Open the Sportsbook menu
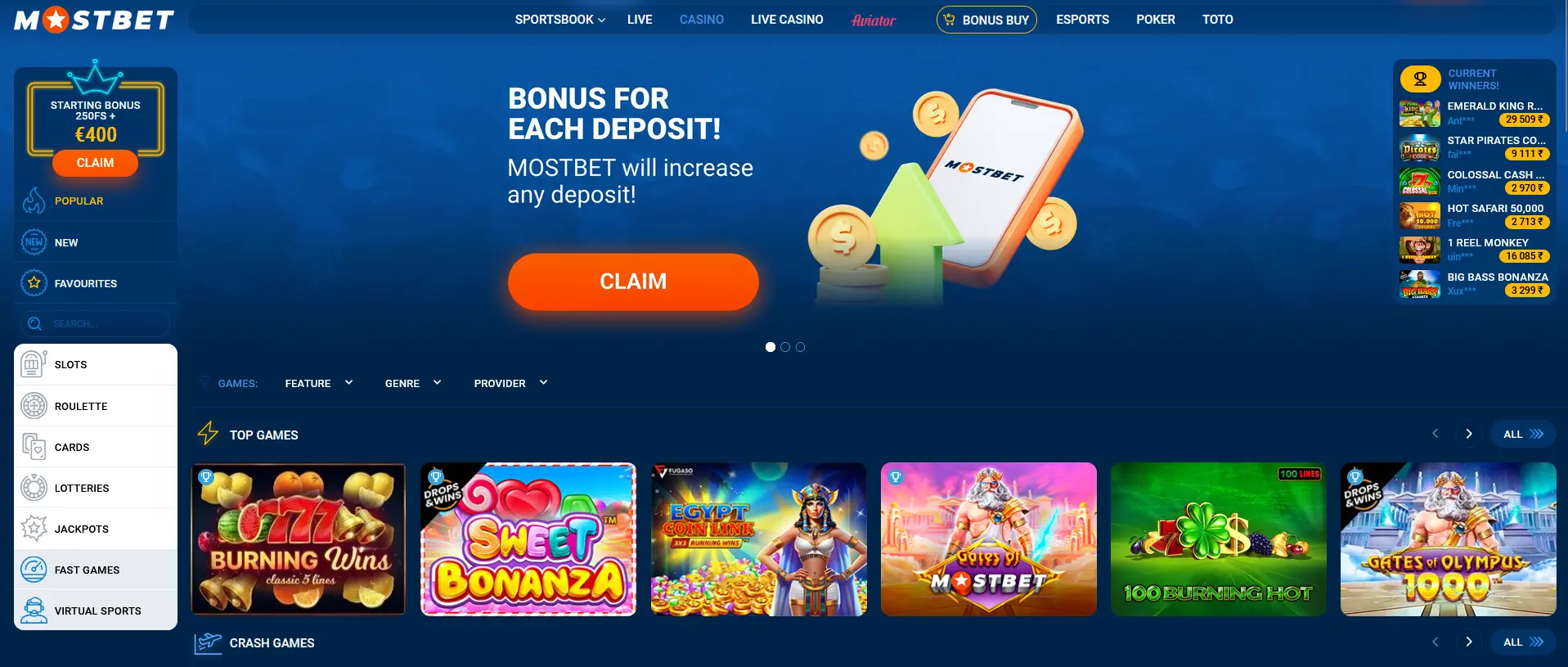Image resolution: width=1568 pixels, height=667 pixels. tap(560, 20)
